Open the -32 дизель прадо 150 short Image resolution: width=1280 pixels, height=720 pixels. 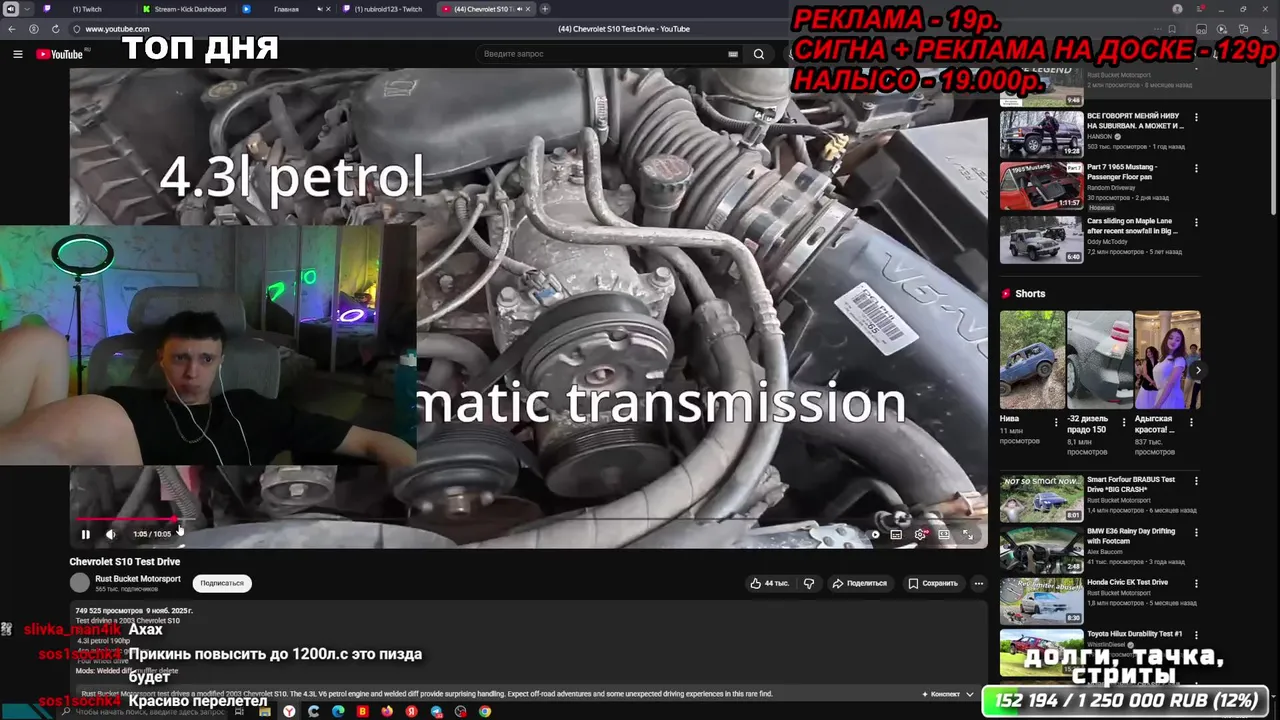pyautogui.click(x=1099, y=360)
